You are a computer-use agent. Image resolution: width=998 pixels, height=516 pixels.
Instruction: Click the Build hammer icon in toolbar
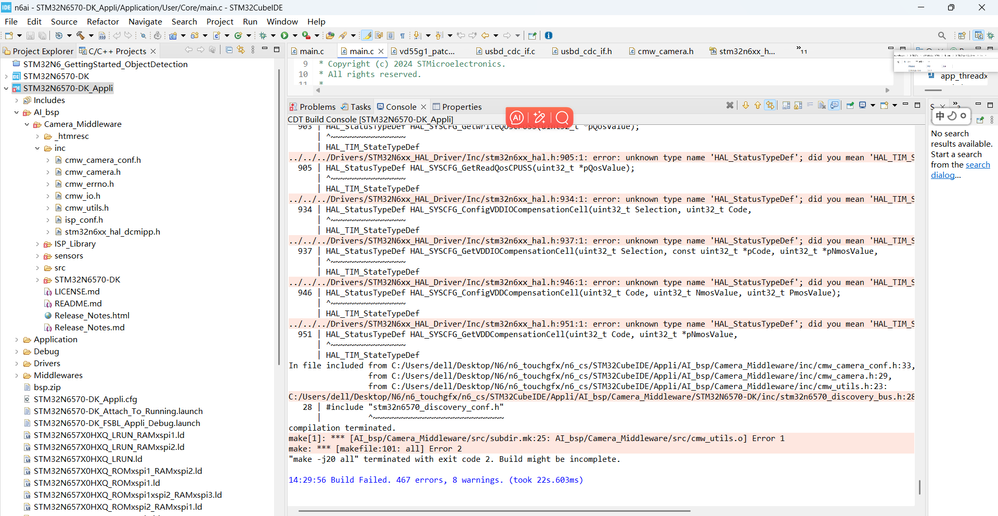coord(82,36)
